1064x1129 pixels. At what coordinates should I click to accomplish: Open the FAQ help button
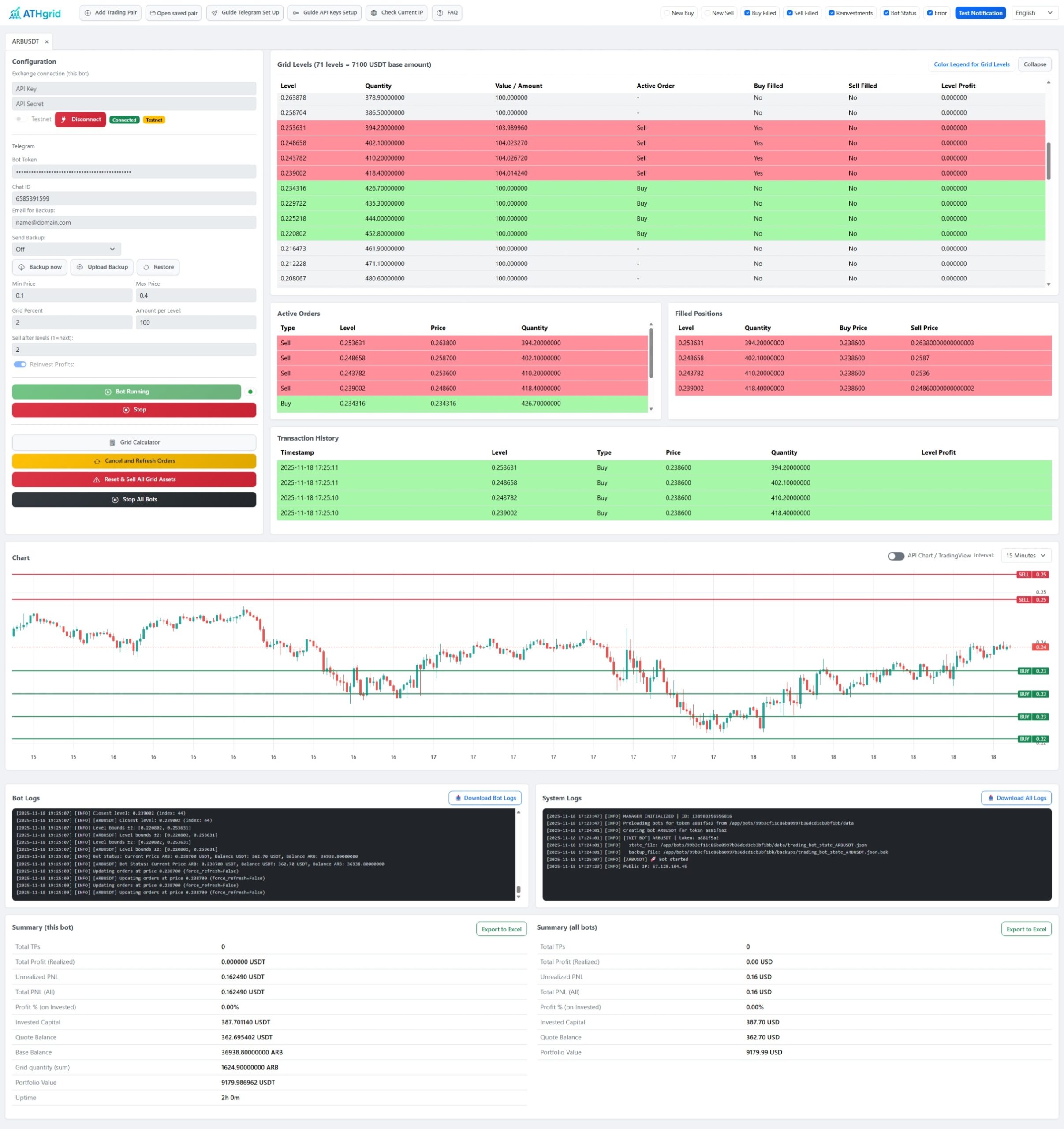coord(447,12)
